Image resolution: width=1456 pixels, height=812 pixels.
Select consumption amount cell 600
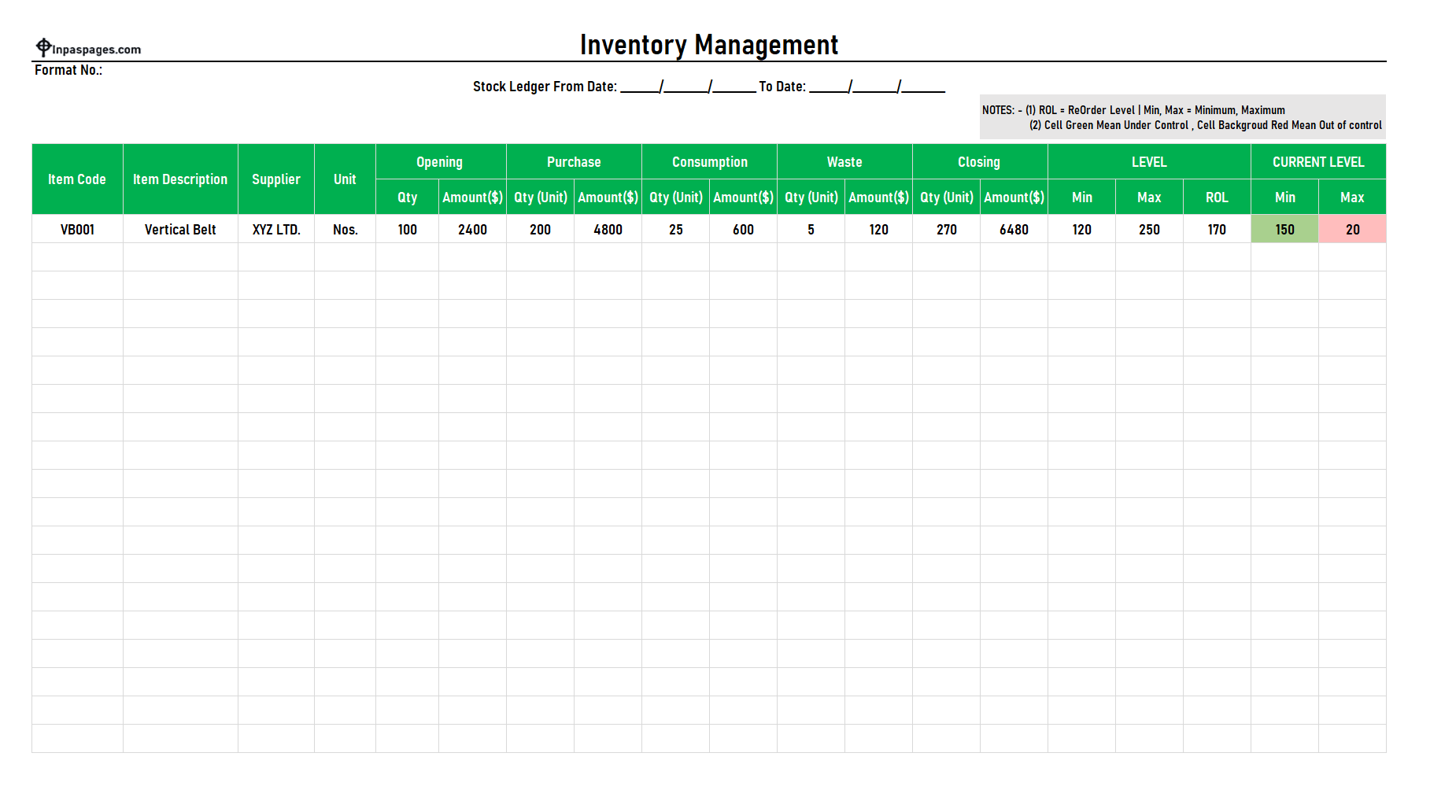(743, 229)
